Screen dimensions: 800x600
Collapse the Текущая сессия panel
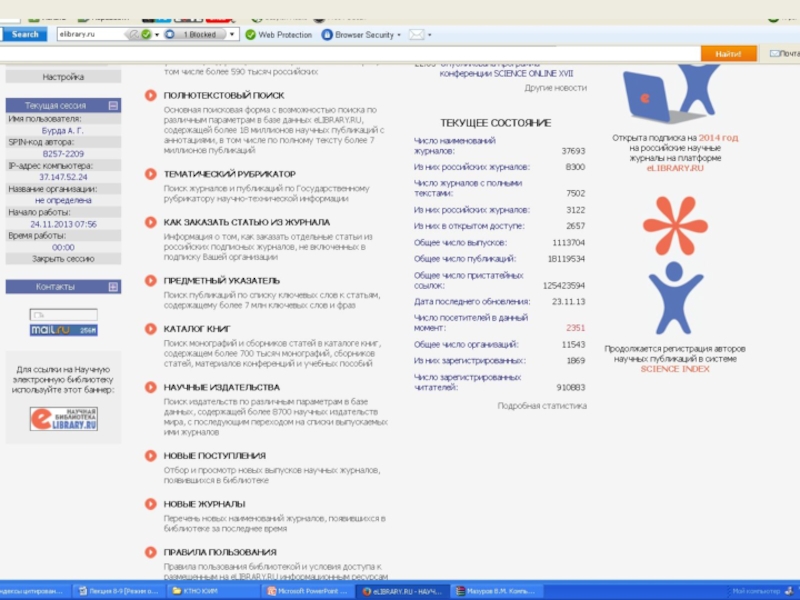(x=113, y=105)
